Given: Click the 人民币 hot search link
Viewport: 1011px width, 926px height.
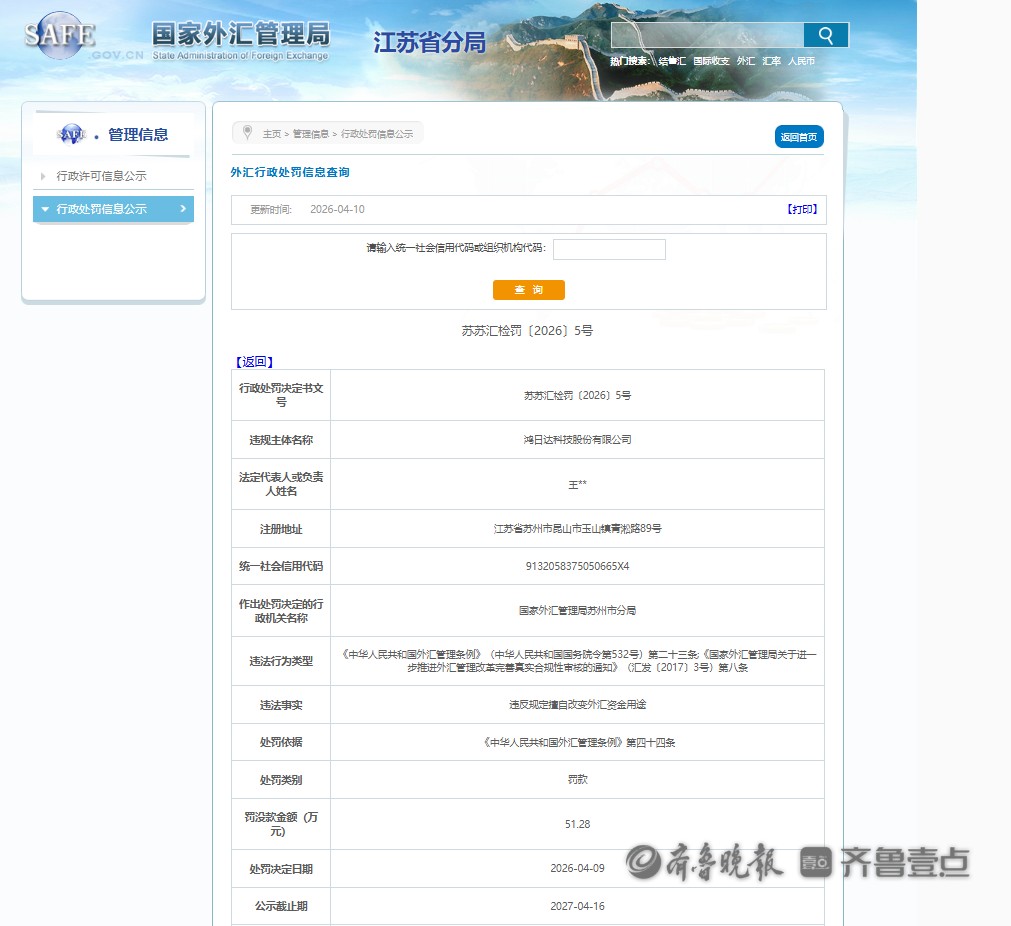Looking at the screenshot, I should click(x=801, y=61).
